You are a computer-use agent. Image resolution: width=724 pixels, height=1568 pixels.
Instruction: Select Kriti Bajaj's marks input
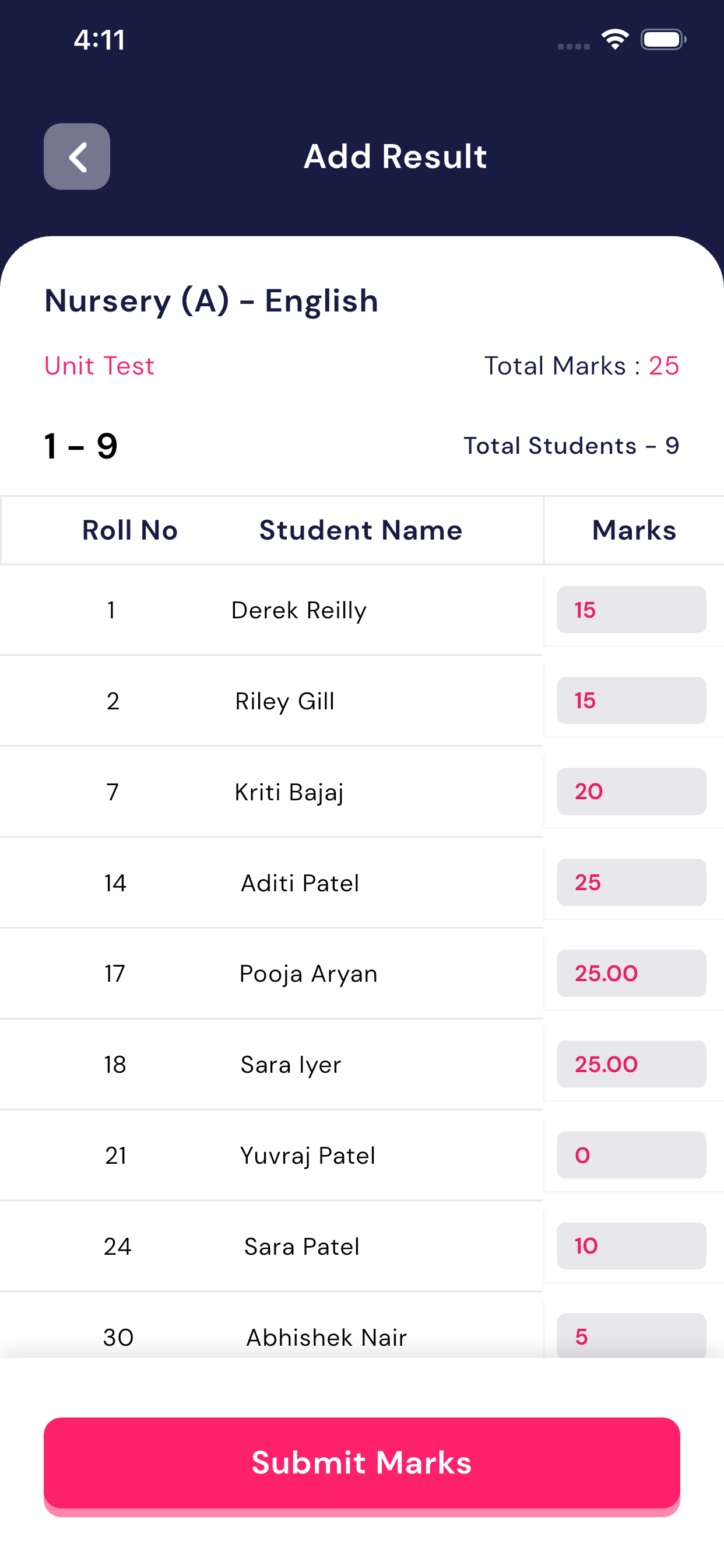(631, 792)
